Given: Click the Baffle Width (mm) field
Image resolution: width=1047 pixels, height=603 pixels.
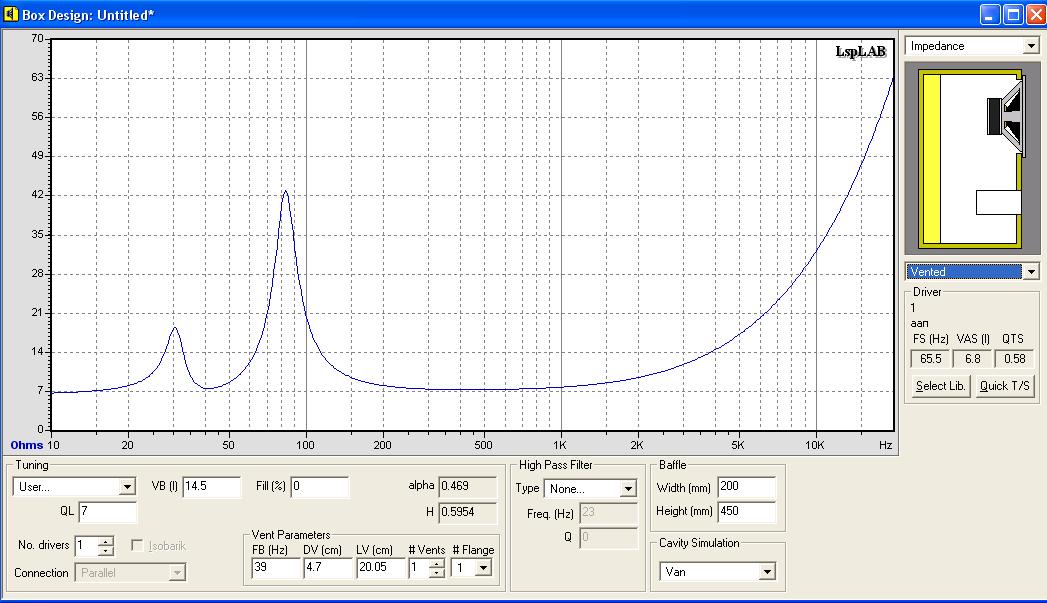Looking at the screenshot, I should [x=747, y=487].
